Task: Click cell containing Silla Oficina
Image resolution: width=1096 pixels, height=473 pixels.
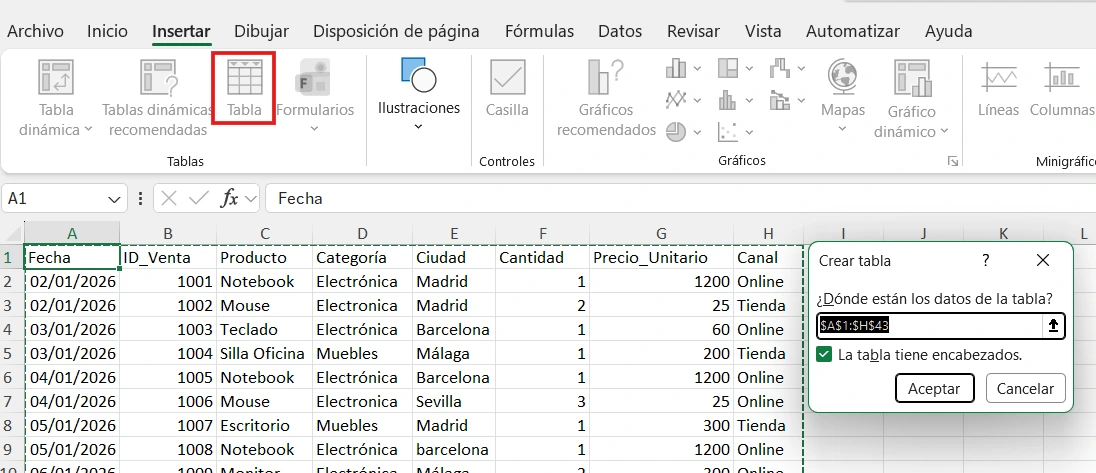Action: 265,354
